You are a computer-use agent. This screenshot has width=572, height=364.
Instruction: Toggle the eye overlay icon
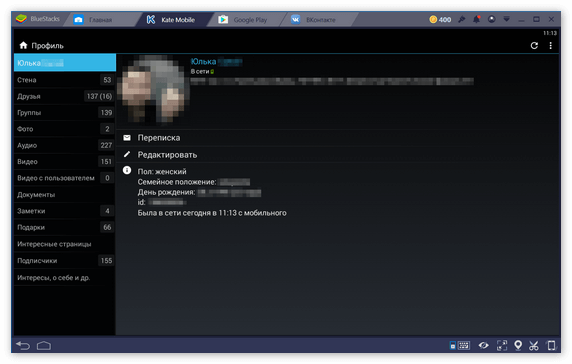[x=484, y=345]
